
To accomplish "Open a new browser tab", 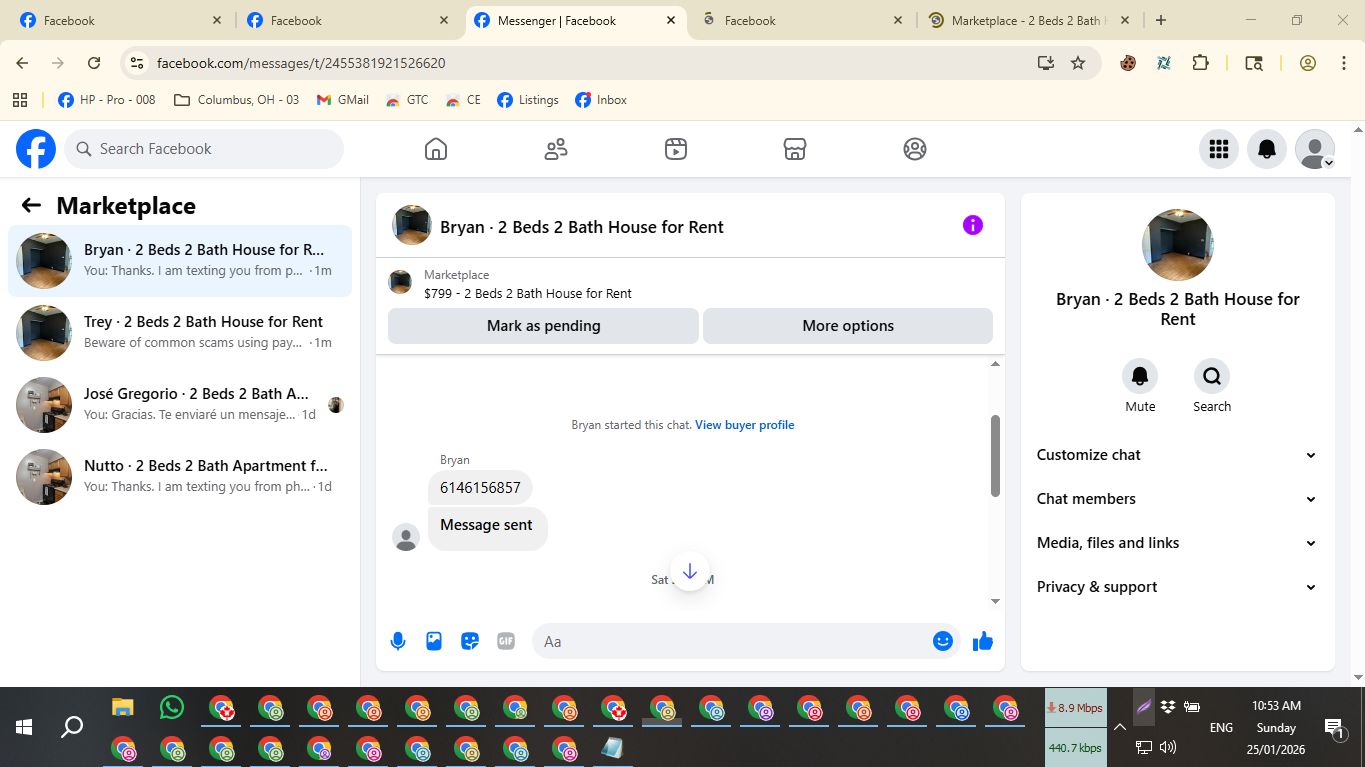I will [1161, 20].
